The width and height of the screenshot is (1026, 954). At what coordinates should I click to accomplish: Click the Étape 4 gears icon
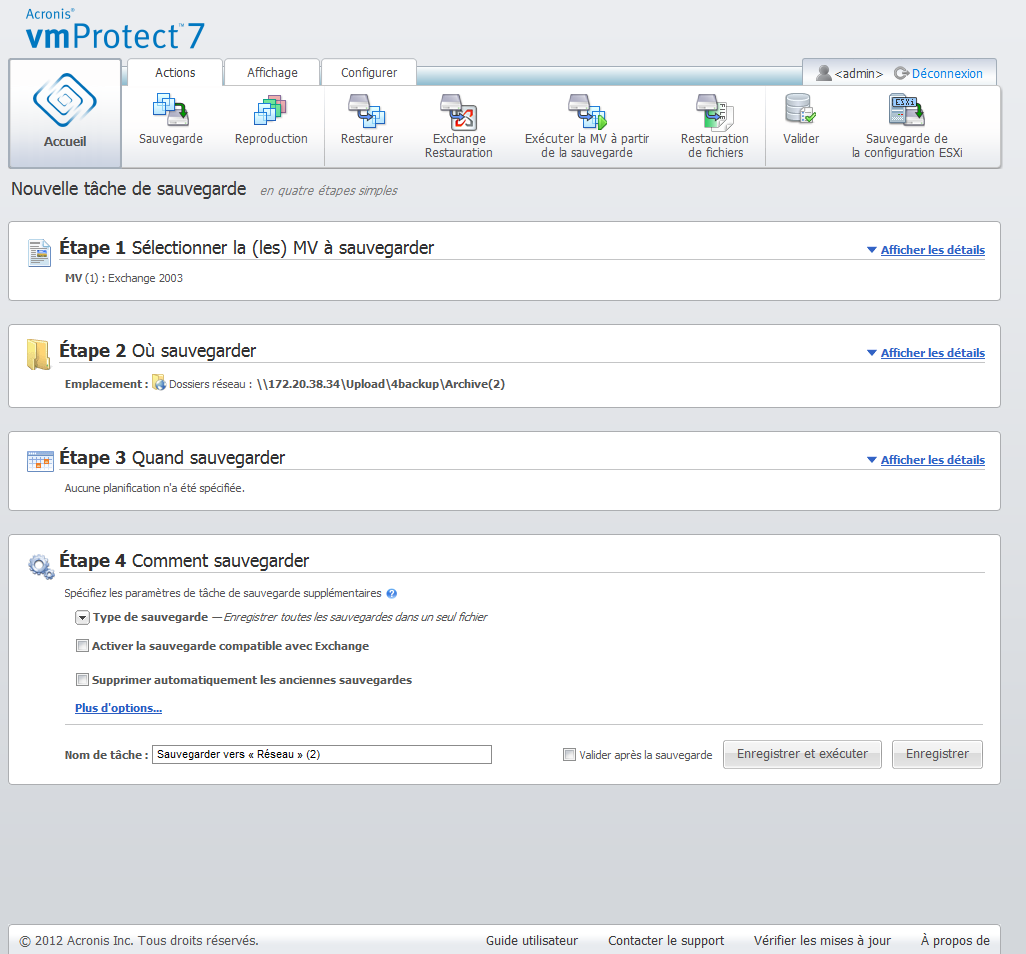pyautogui.click(x=41, y=566)
